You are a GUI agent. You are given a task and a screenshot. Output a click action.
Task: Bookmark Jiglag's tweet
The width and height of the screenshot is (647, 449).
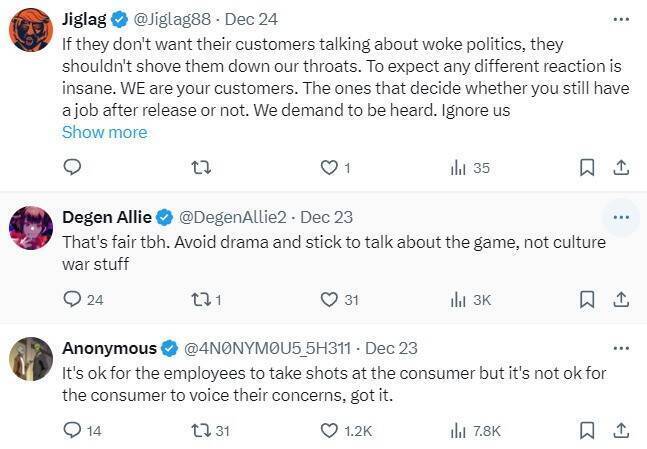[588, 168]
